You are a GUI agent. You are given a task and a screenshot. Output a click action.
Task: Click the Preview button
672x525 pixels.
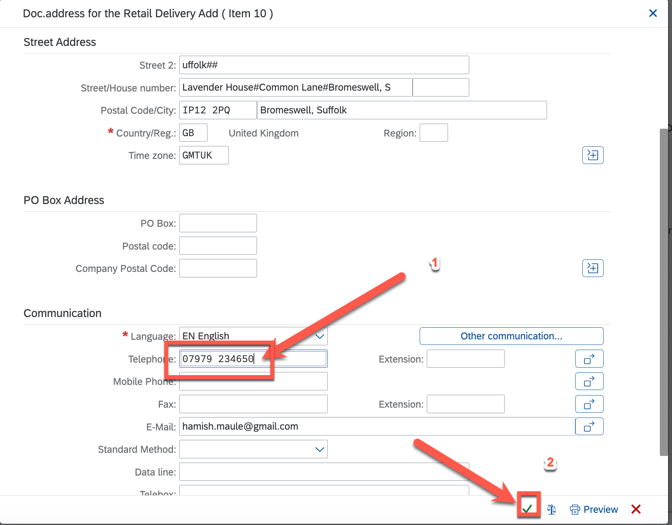point(593,509)
